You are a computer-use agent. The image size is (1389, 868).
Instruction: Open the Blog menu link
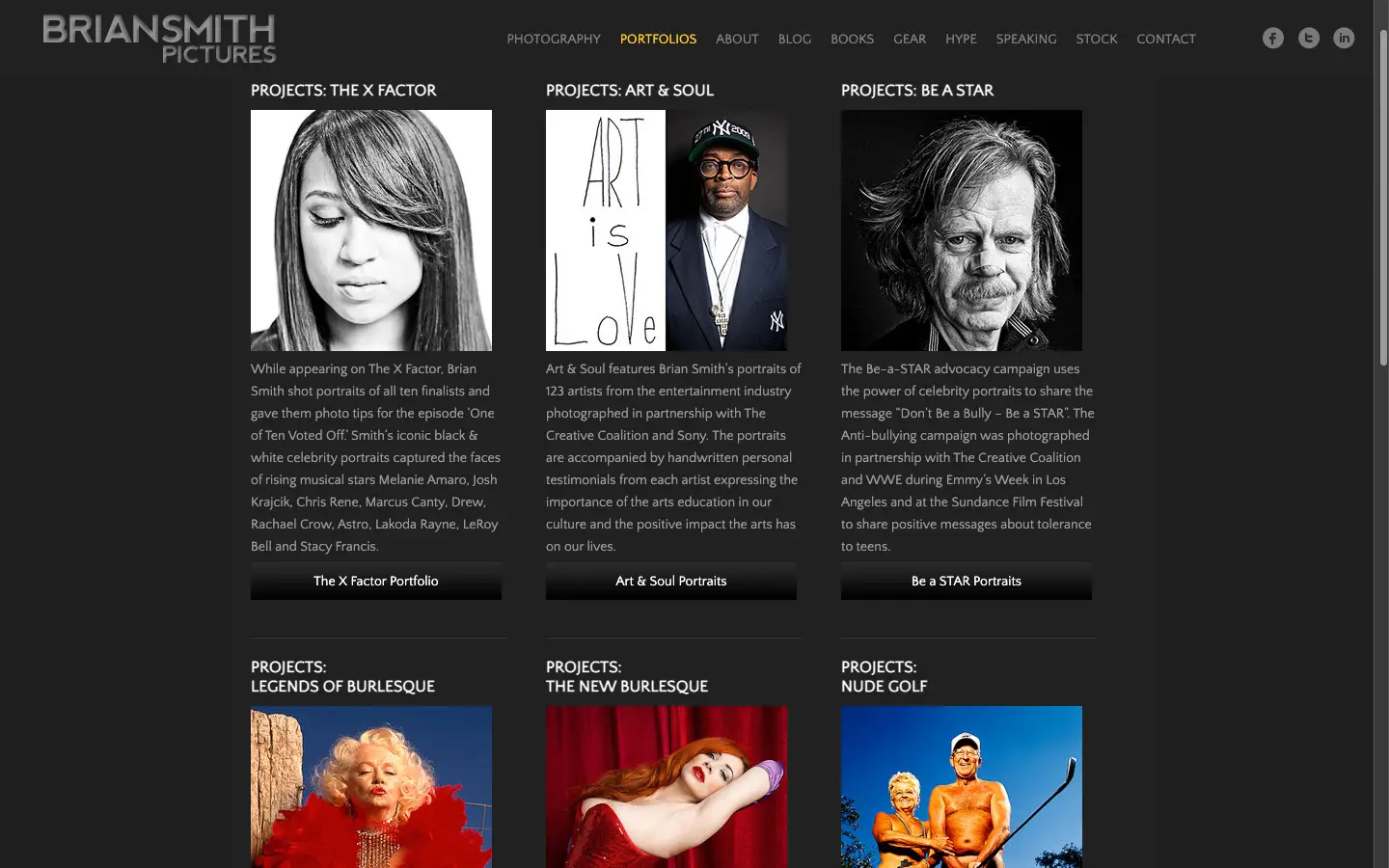tap(795, 39)
